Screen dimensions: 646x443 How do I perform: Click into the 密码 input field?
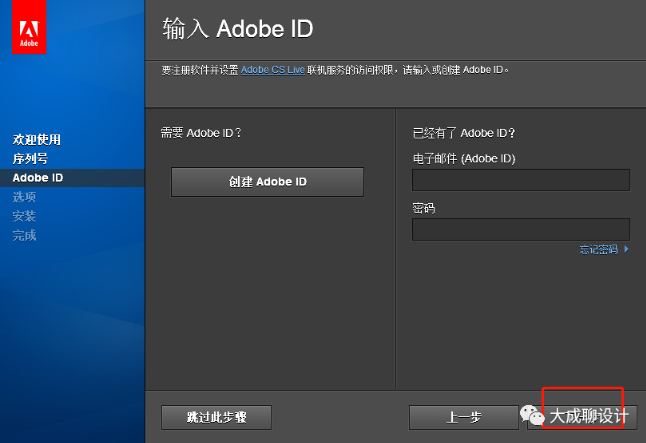click(x=520, y=229)
